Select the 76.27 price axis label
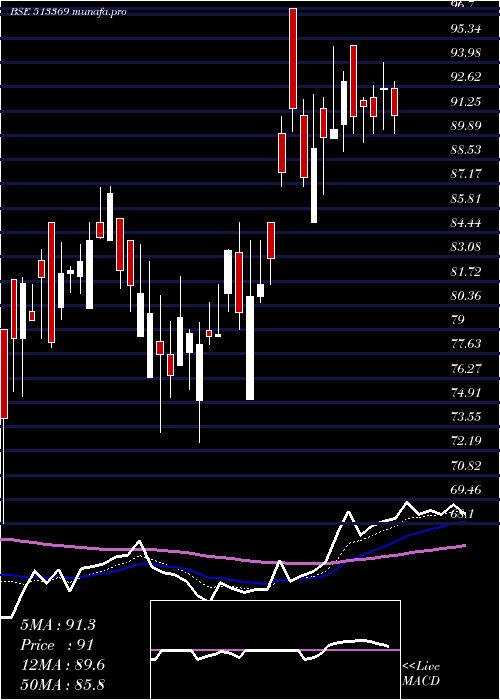The width and height of the screenshot is (500, 700). pyautogui.click(x=467, y=368)
